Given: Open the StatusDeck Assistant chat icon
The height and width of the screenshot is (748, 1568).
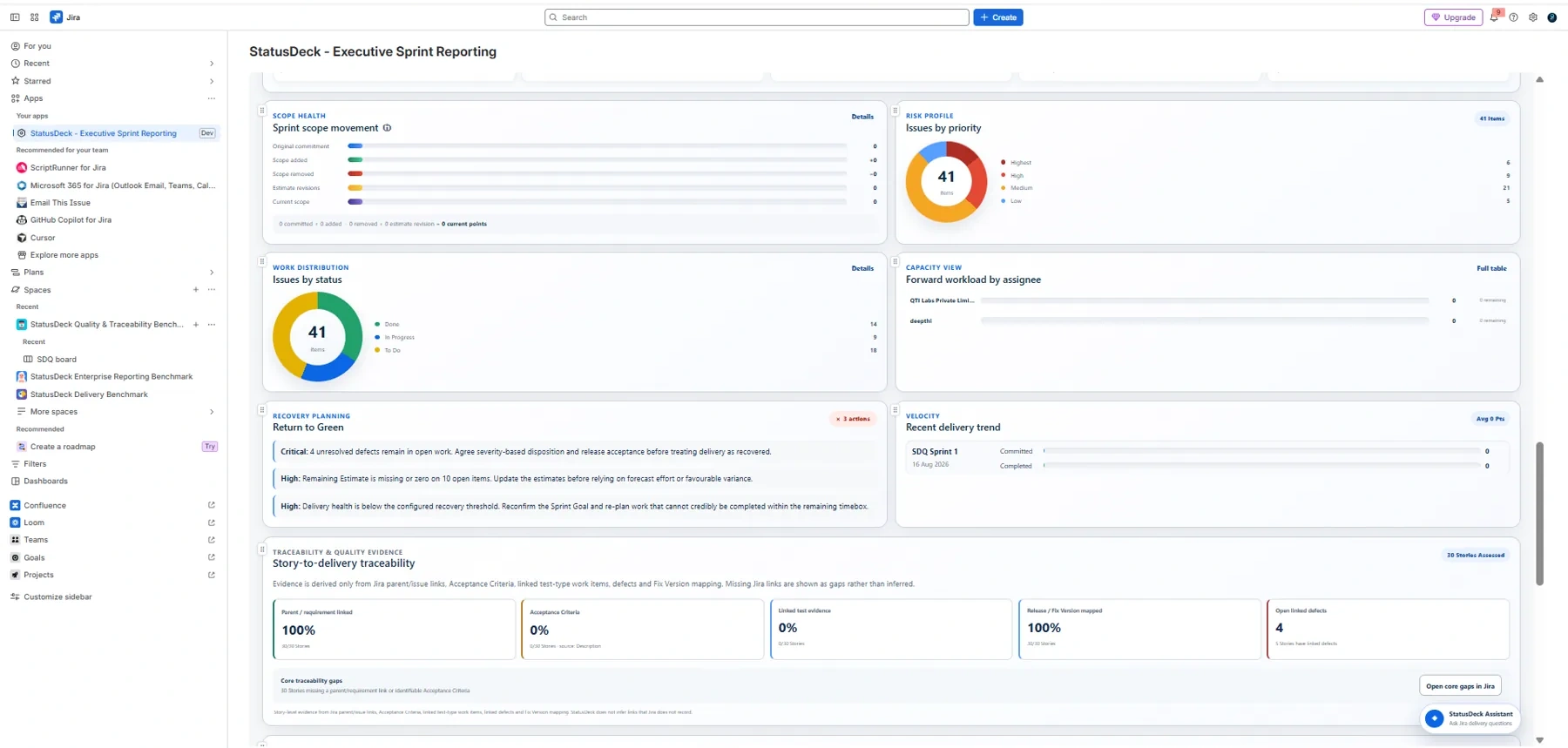Looking at the screenshot, I should (x=1434, y=718).
